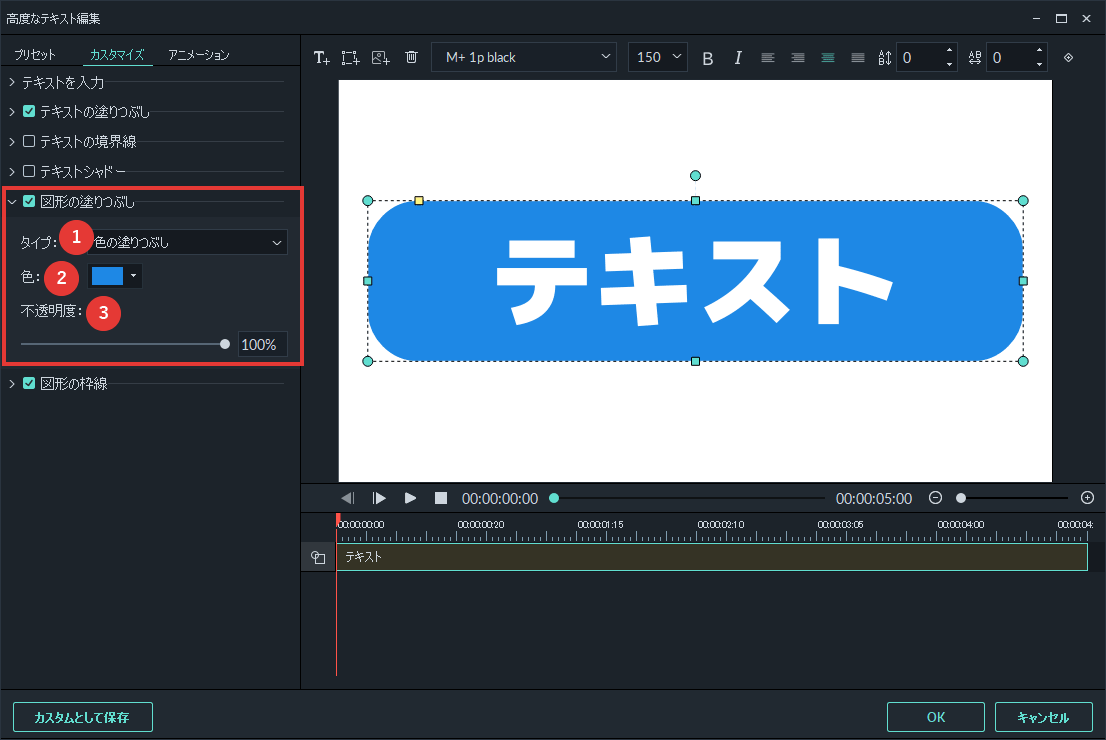Screen dimensions: 1106x740
Task: Open the font size 150 dropdown
Action: click(x=657, y=57)
